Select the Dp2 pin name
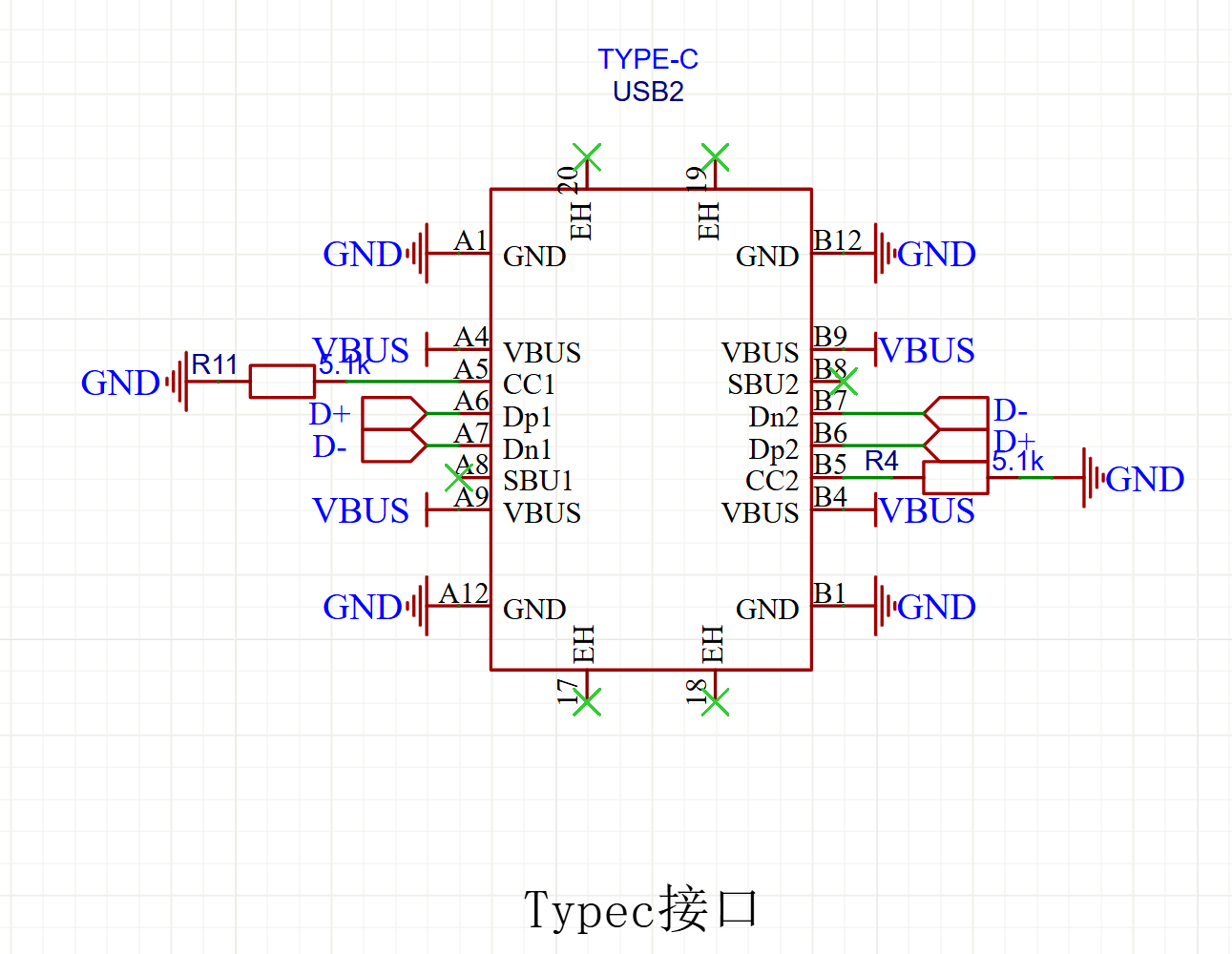This screenshot has height=954, width=1232. point(774,450)
